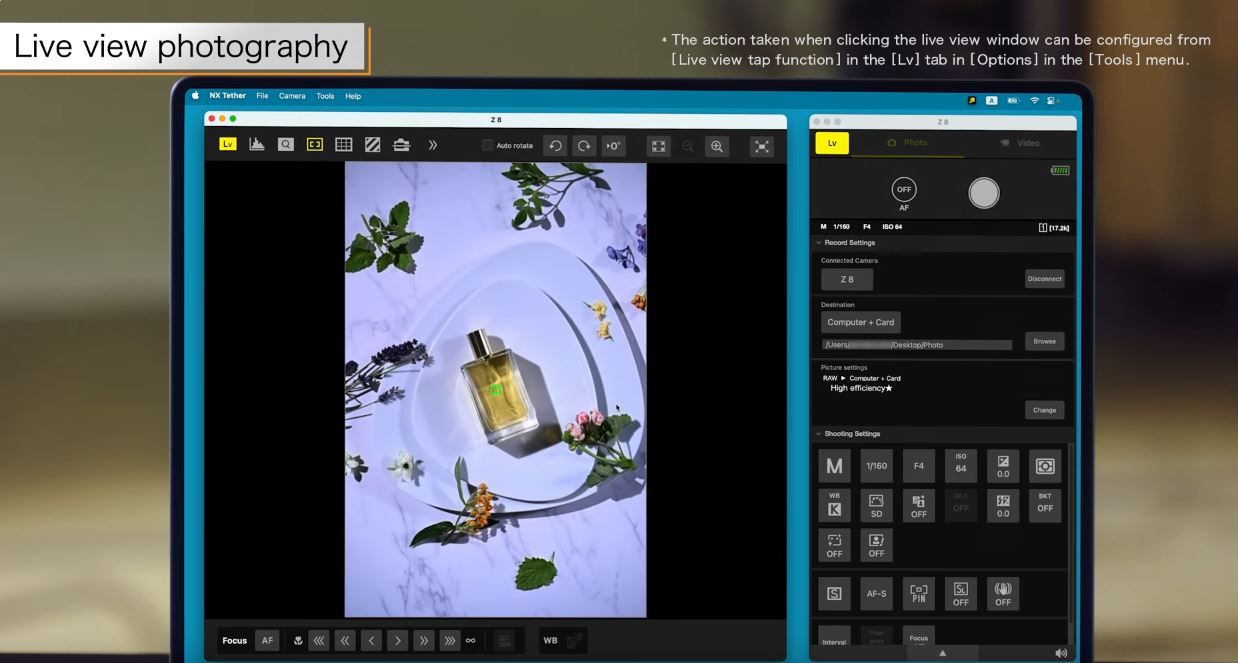
Task: Click the fit-to-window display icon
Action: [x=658, y=145]
